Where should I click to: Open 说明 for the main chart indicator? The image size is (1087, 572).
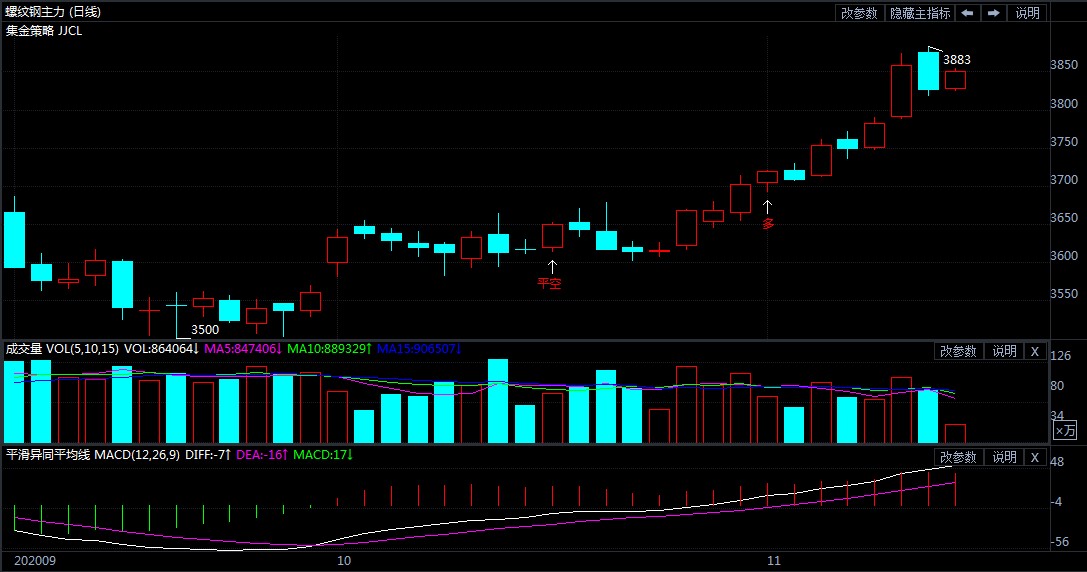pos(1027,13)
